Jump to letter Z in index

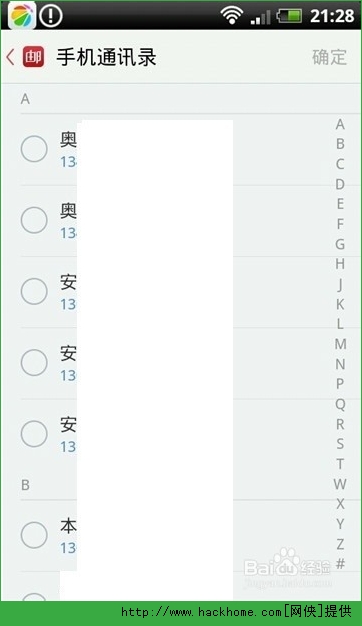coord(340,544)
